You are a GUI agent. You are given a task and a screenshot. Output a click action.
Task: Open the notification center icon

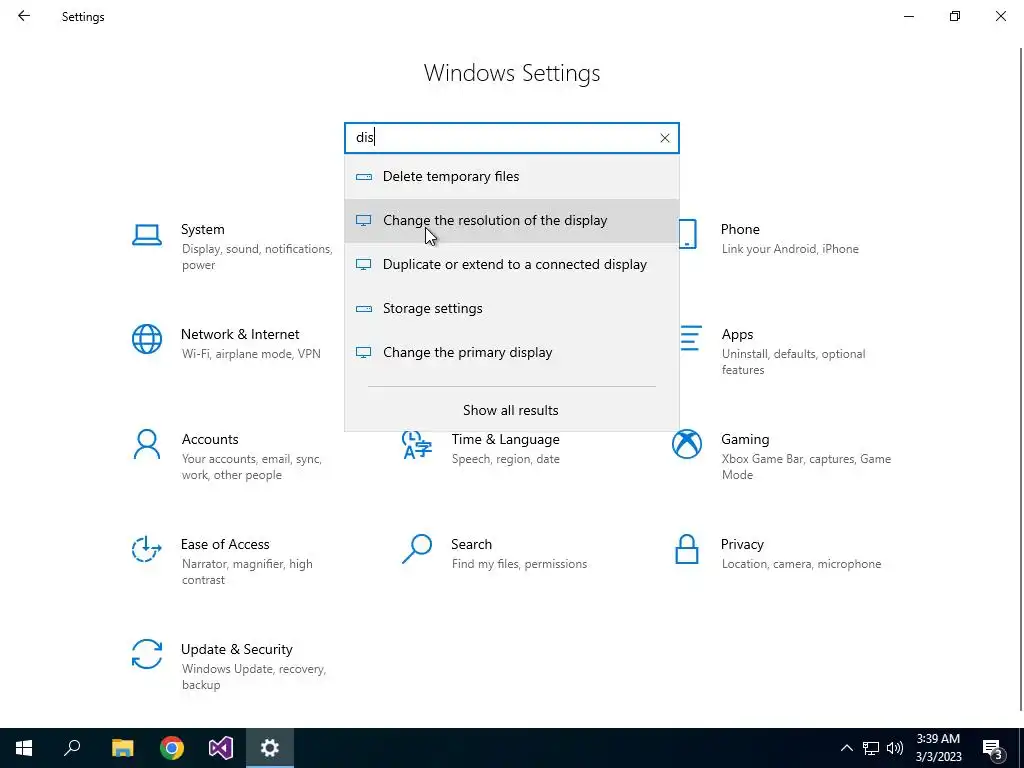pyautogui.click(x=993, y=748)
